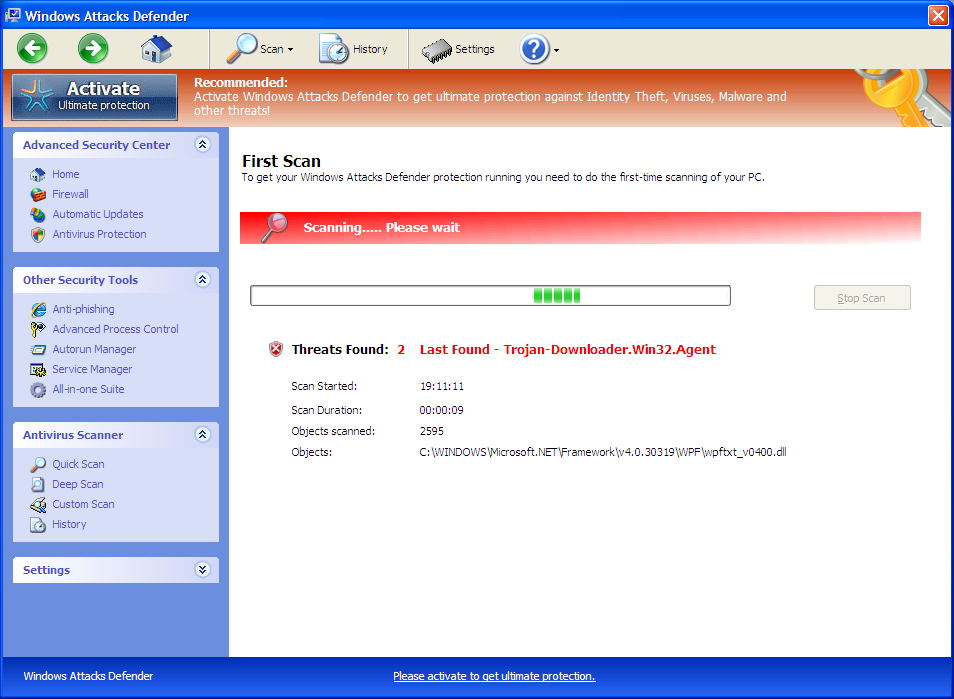Image resolution: width=954 pixels, height=699 pixels.
Task: Click the Advanced Process Control icon
Action: pyautogui.click(x=38, y=330)
